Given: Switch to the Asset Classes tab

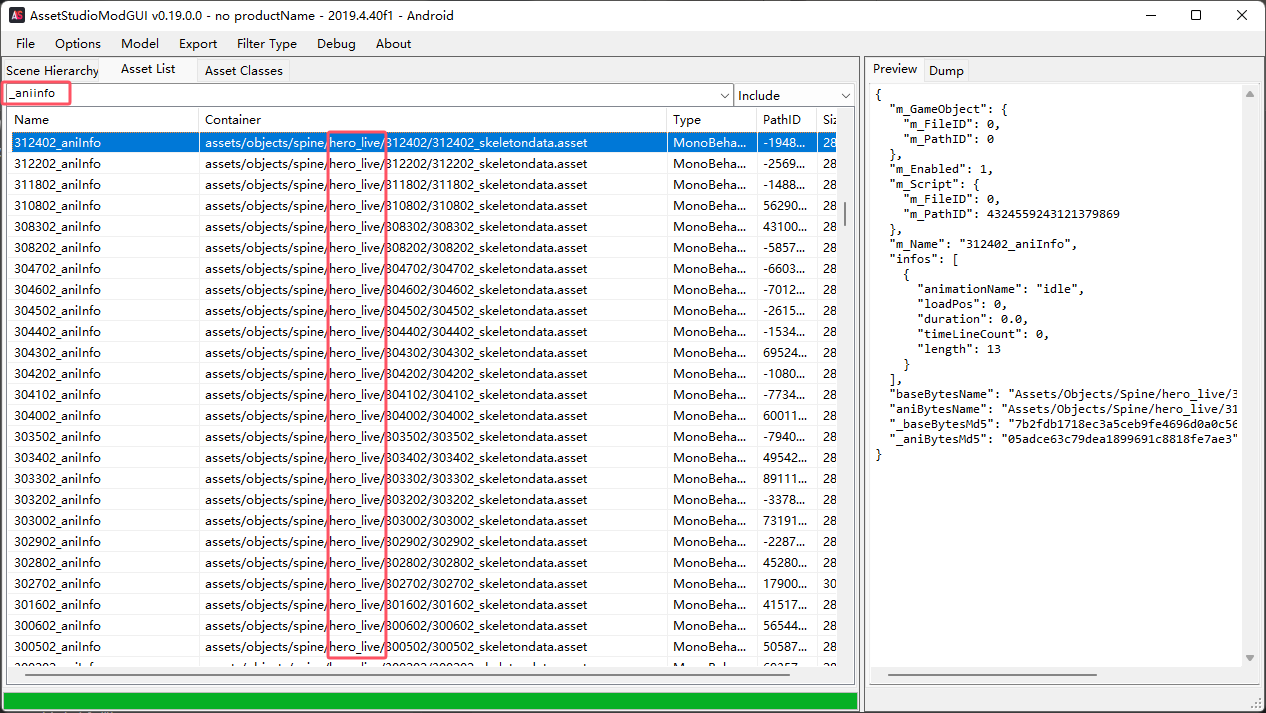Looking at the screenshot, I should [x=244, y=71].
